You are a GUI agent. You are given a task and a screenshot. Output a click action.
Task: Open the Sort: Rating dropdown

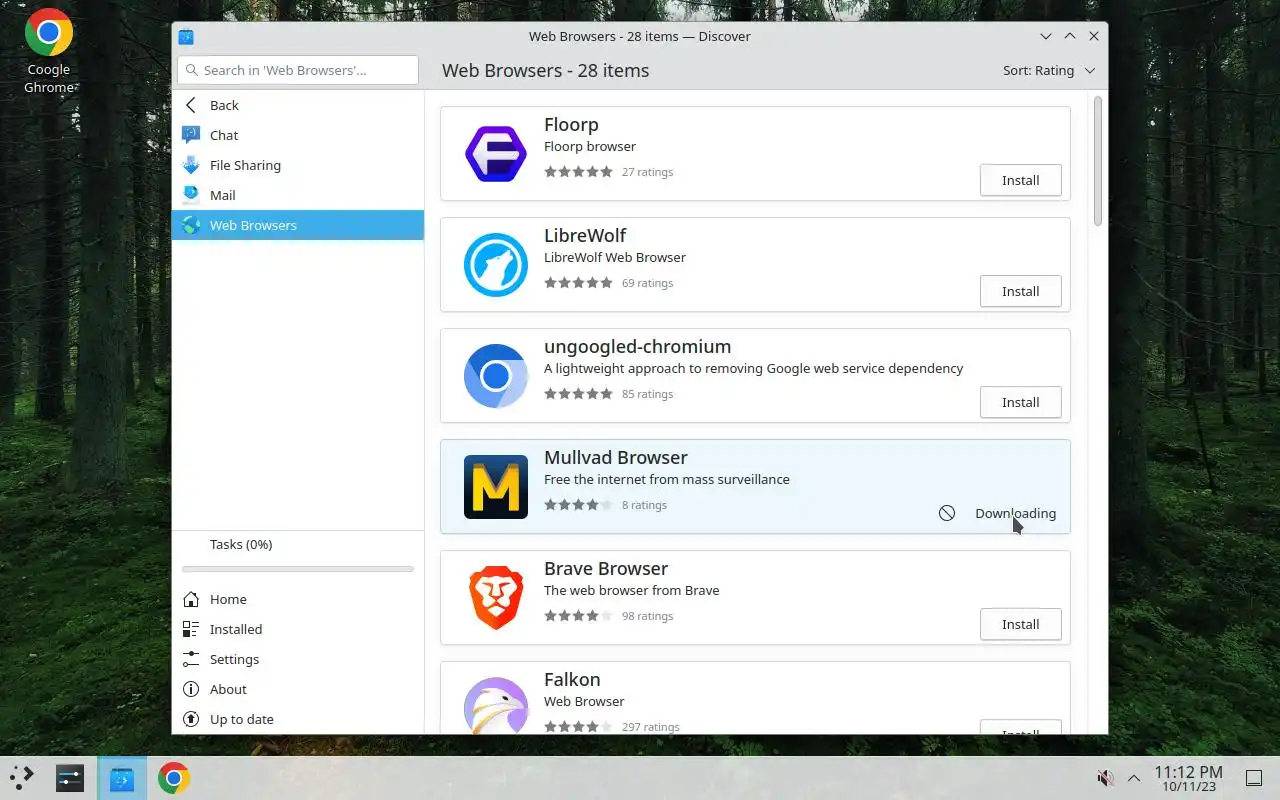click(x=1049, y=70)
